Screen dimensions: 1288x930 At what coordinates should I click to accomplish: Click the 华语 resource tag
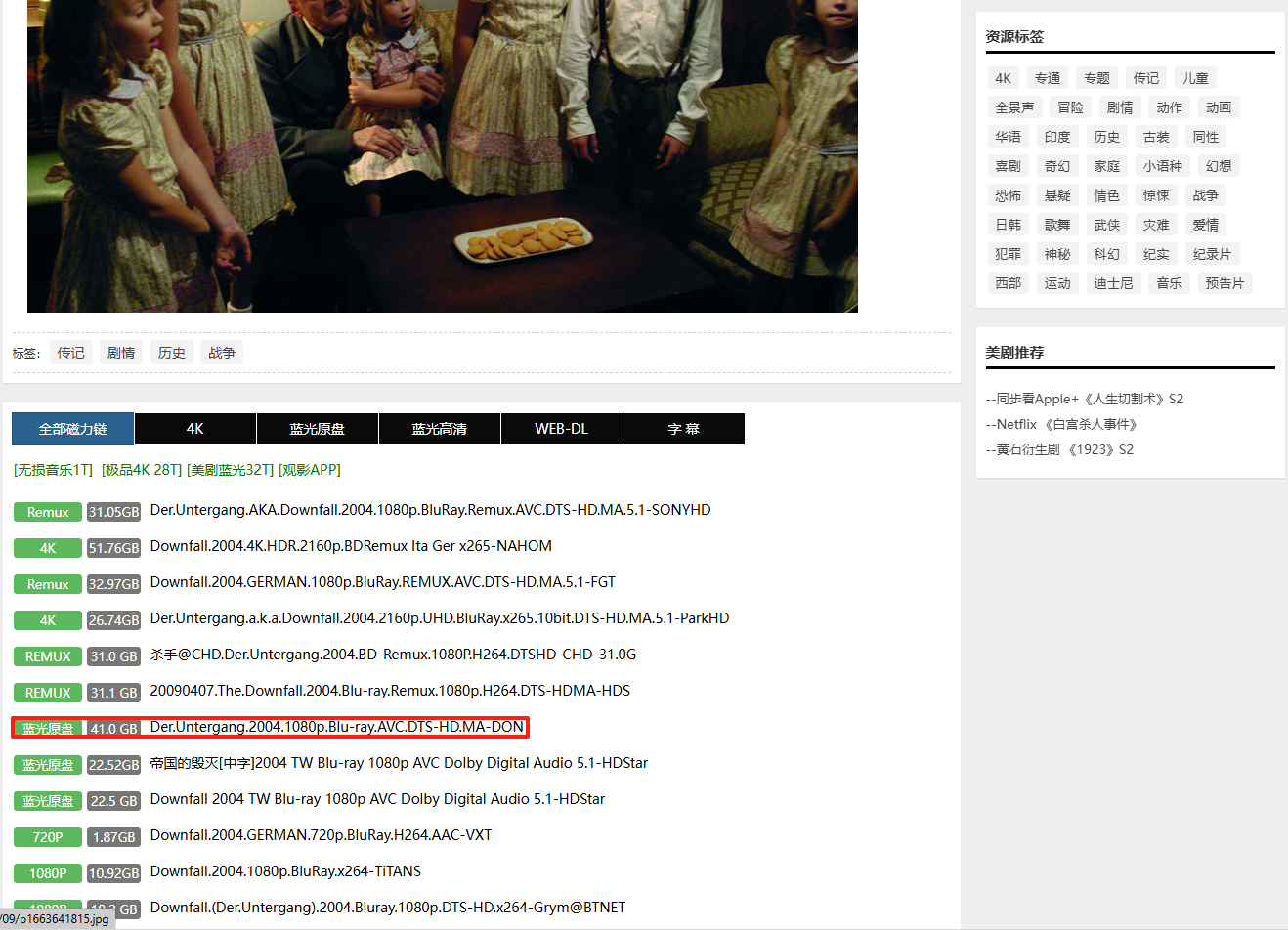click(x=1009, y=137)
